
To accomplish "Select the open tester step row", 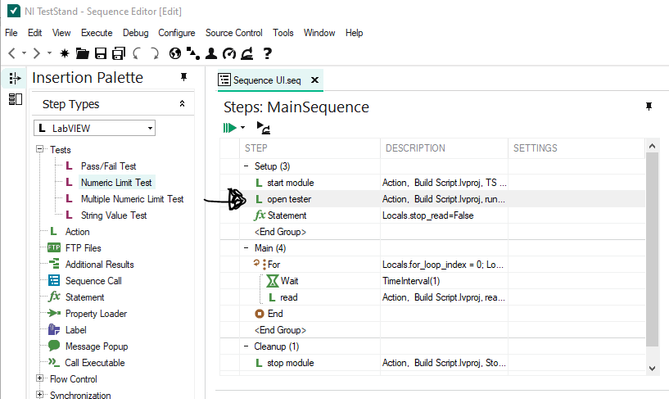I will pos(432,199).
